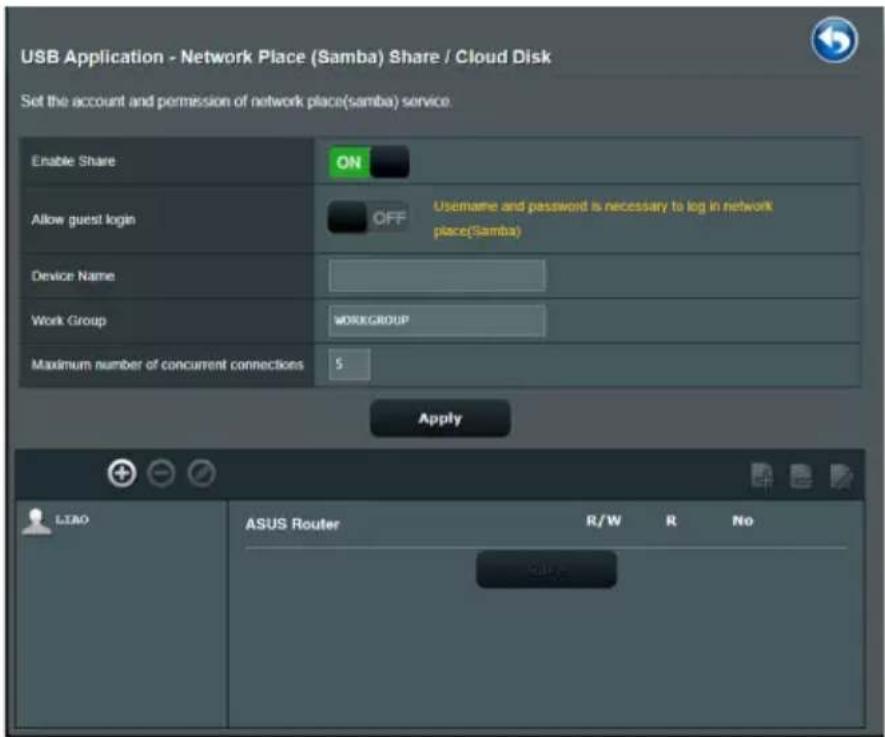The image size is (885, 737).
Task: Add a new user account with plus icon
Action: click(122, 473)
